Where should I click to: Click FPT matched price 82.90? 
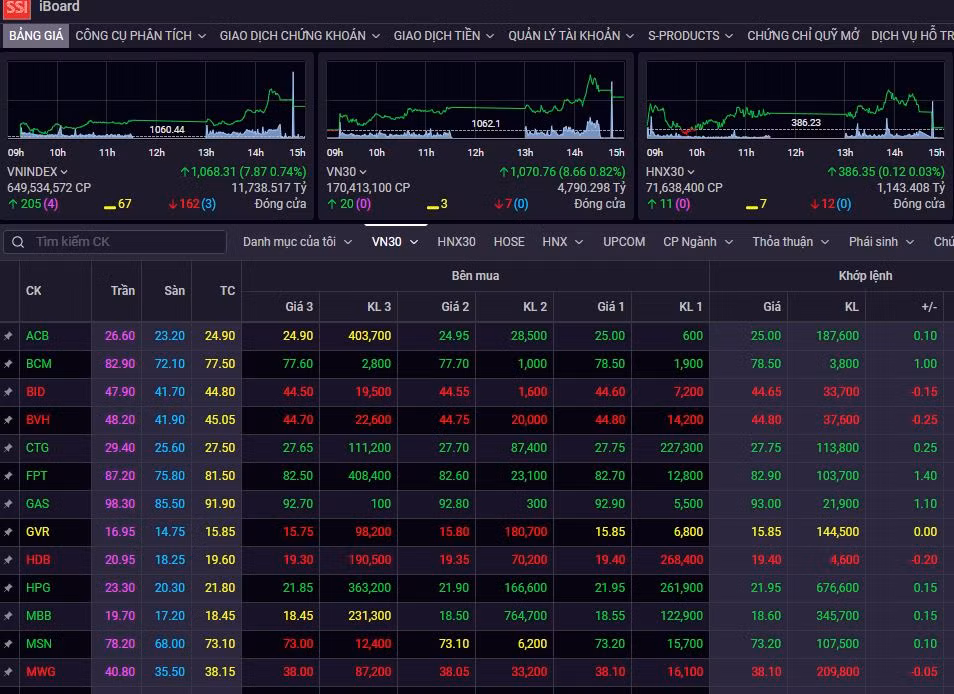point(766,476)
